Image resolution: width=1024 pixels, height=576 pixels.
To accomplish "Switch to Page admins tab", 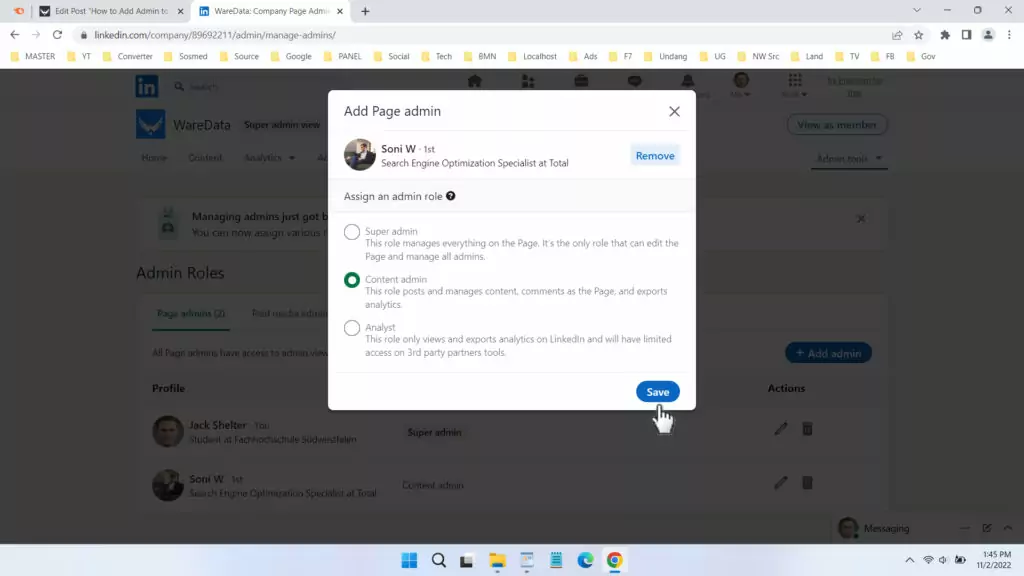I will coord(191,314).
